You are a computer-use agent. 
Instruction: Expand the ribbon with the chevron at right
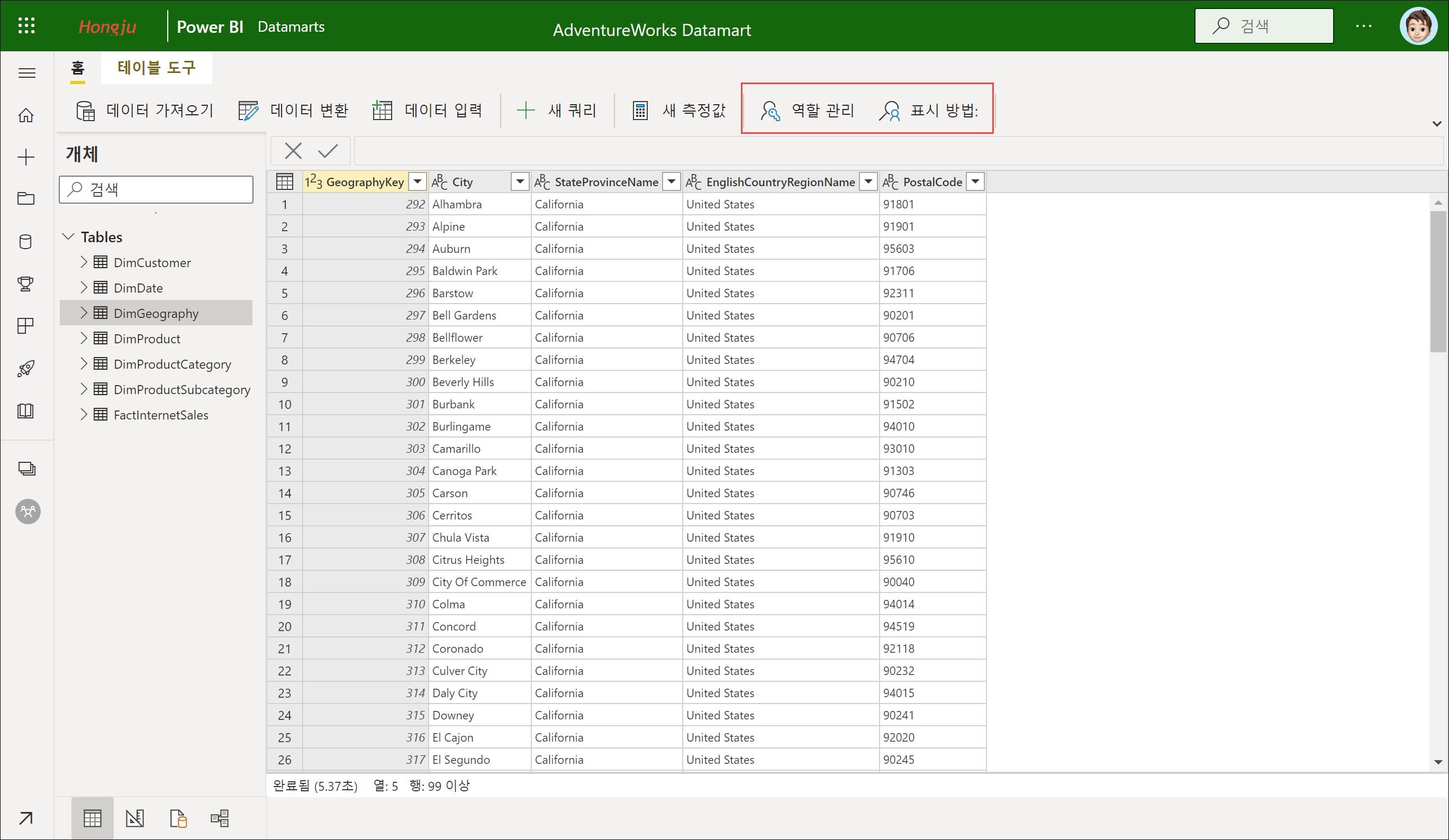pyautogui.click(x=1436, y=124)
